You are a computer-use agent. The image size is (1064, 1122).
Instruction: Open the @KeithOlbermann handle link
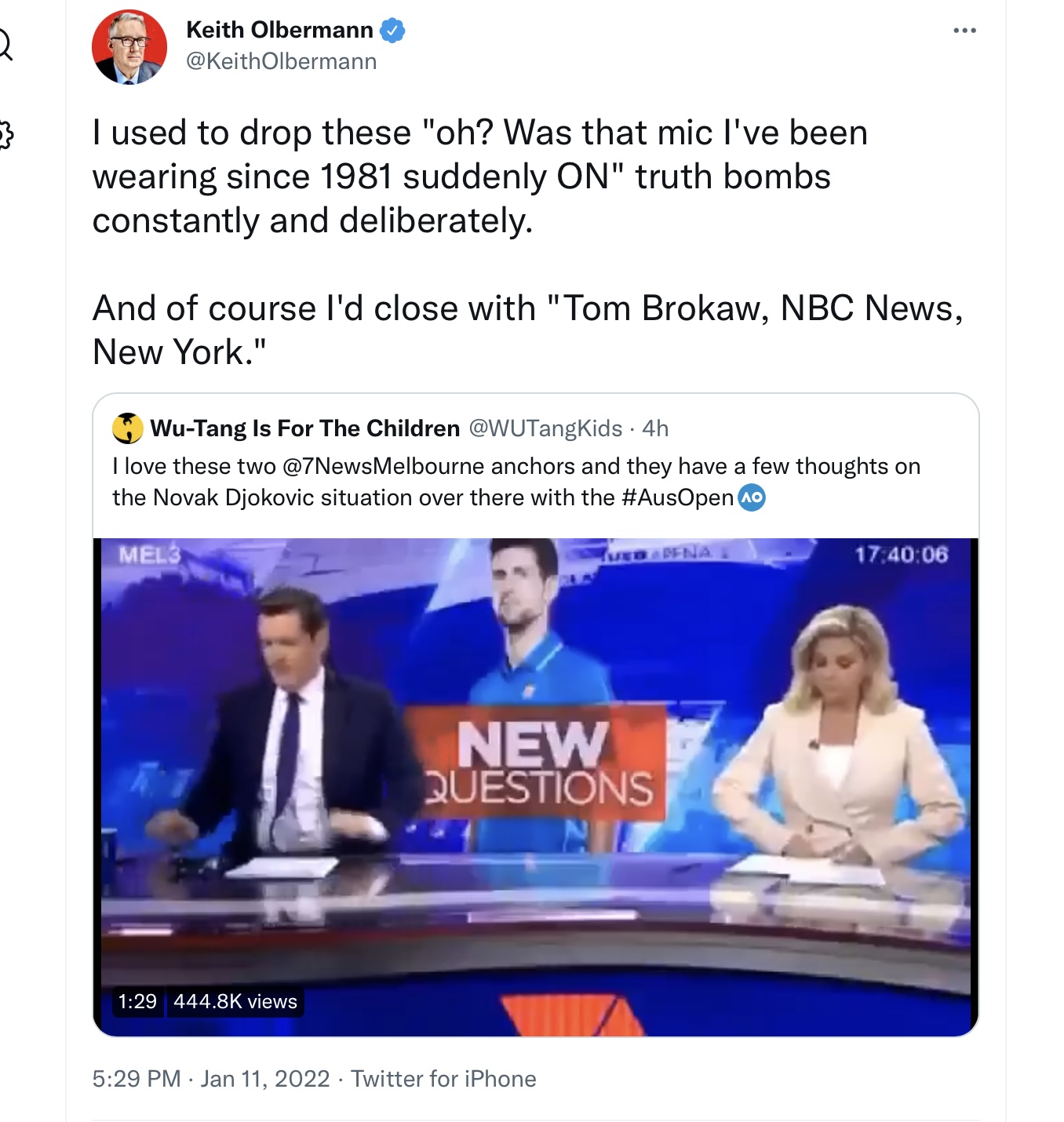[282, 61]
